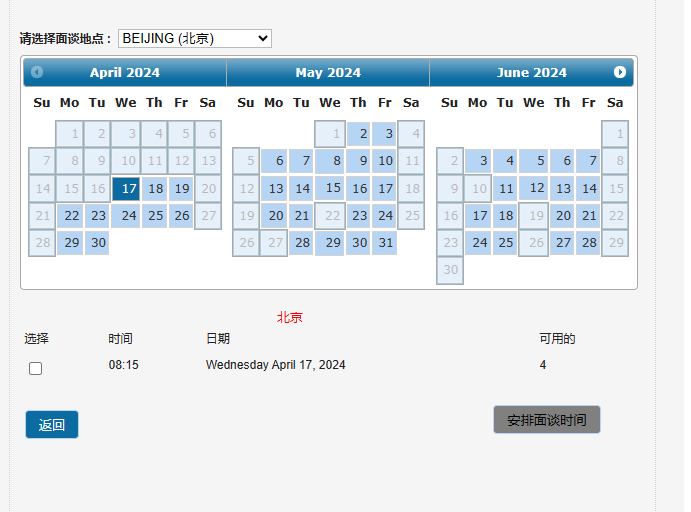Tick the 08:15 time slot checkbox
This screenshot has width=691, height=512.
pos(35,368)
